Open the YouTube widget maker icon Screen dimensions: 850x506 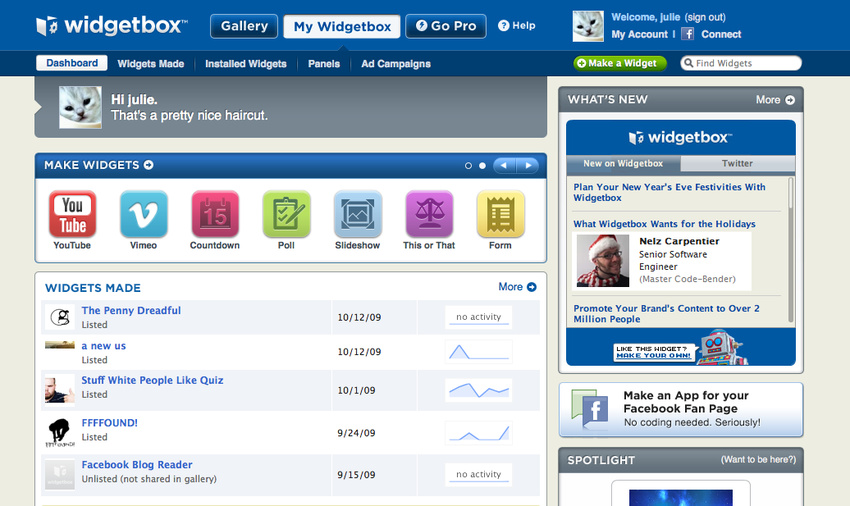(72, 214)
